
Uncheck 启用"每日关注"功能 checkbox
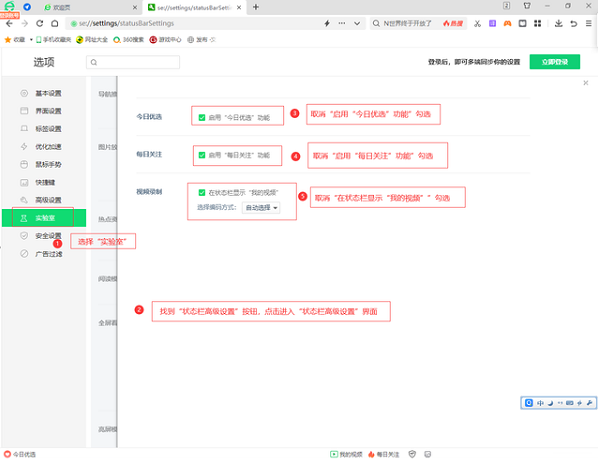[x=202, y=155]
